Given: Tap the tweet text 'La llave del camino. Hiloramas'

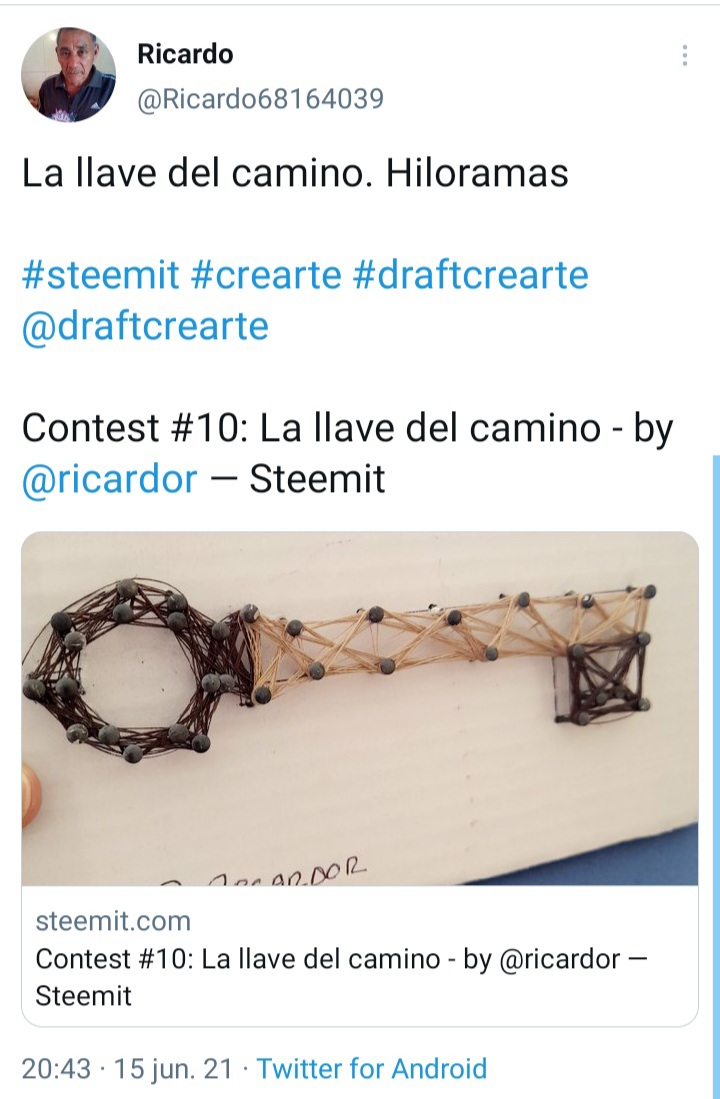Looking at the screenshot, I should coord(295,173).
